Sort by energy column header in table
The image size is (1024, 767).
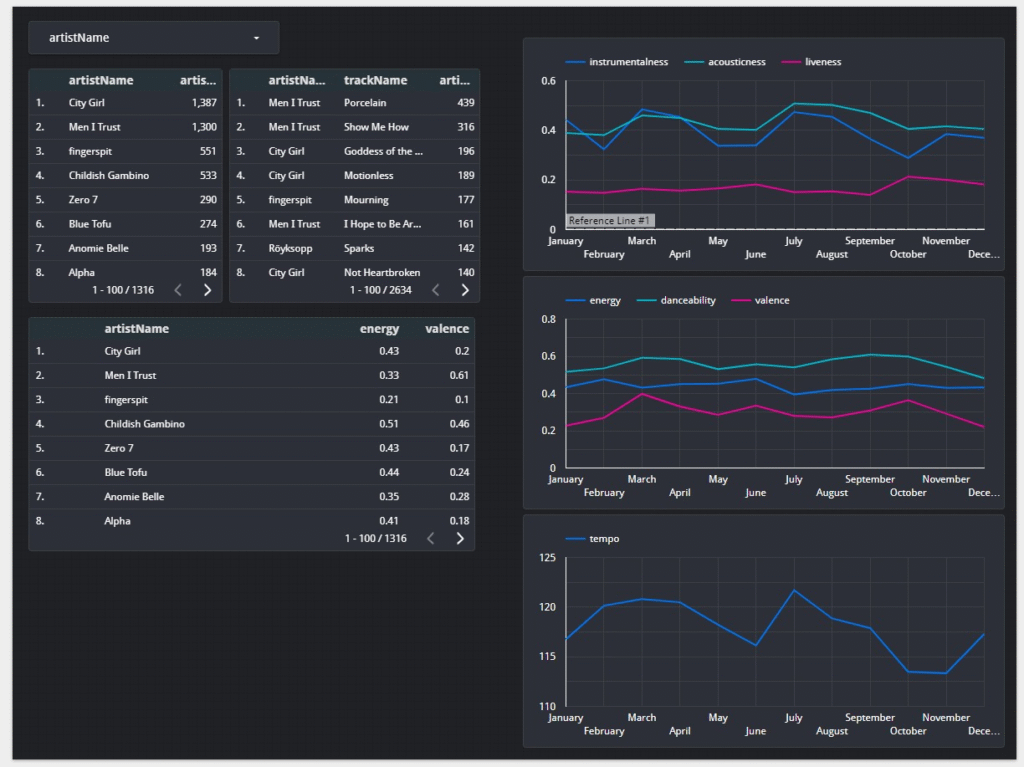(x=379, y=328)
